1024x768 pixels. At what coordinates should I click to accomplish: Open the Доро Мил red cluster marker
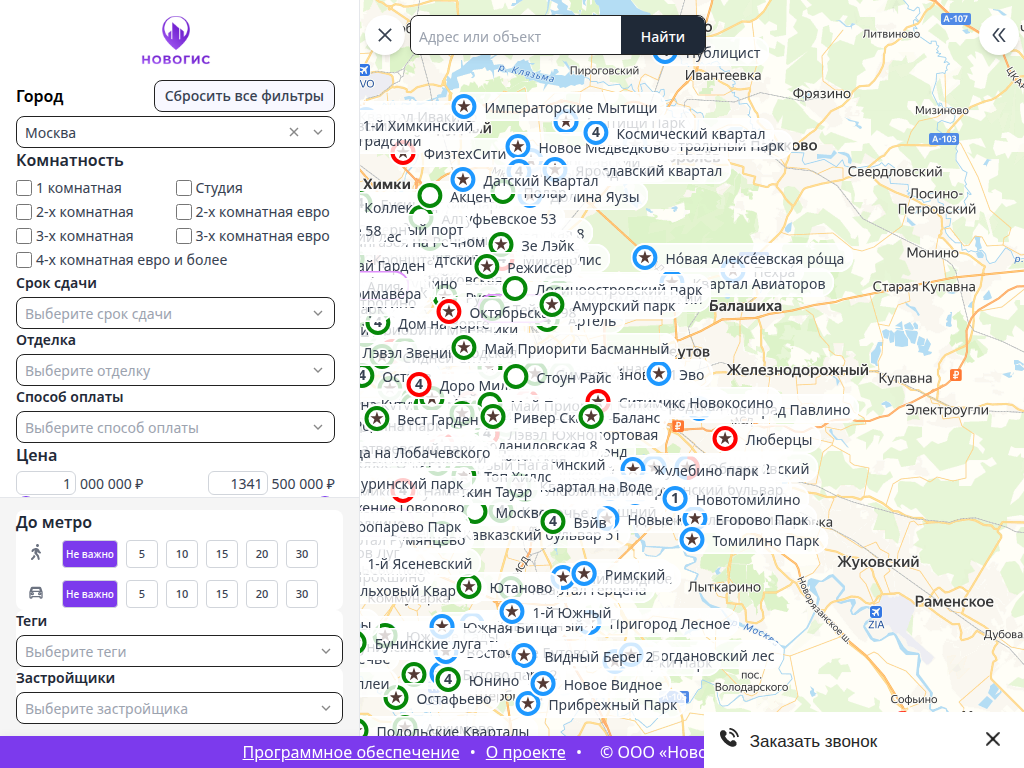click(419, 385)
